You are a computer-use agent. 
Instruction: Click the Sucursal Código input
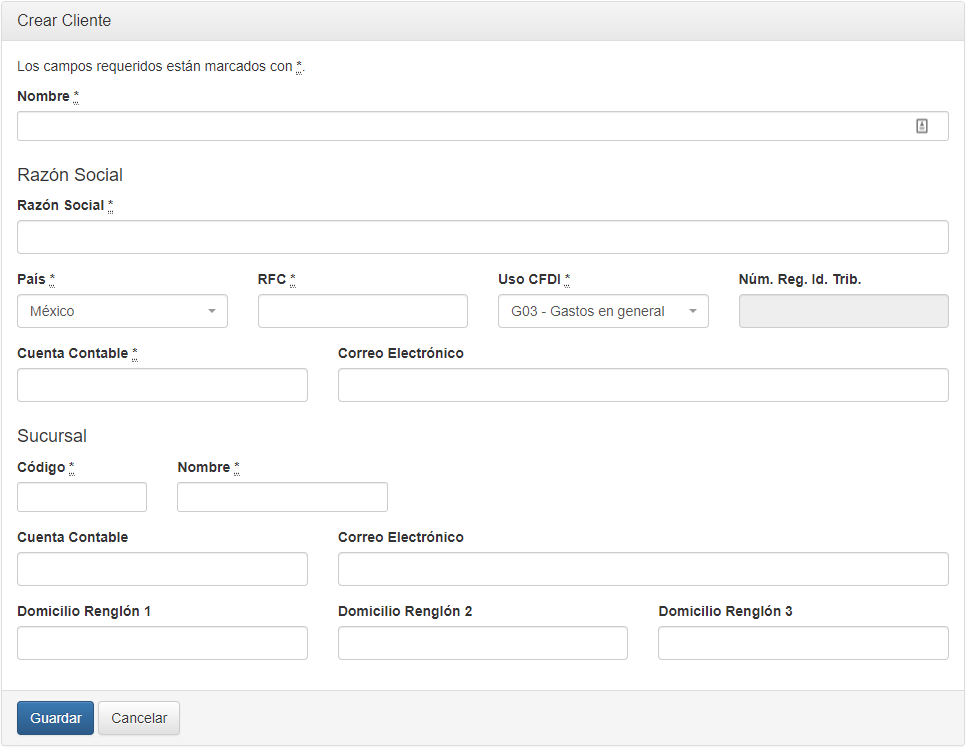pos(82,497)
